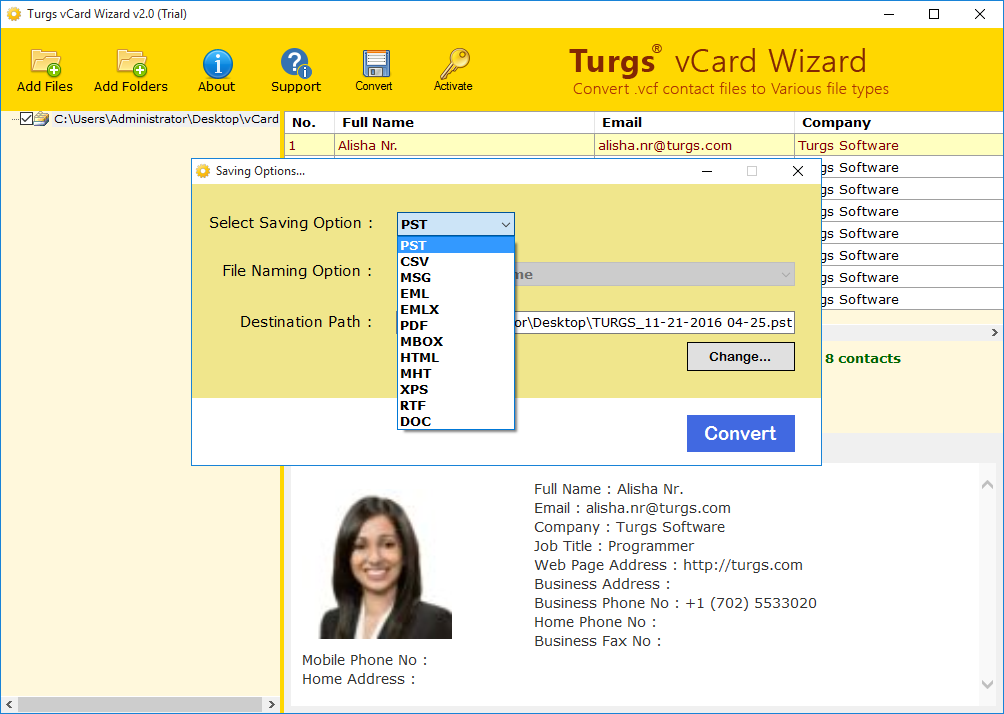Click the contacts table right scroll arrow

point(994,332)
